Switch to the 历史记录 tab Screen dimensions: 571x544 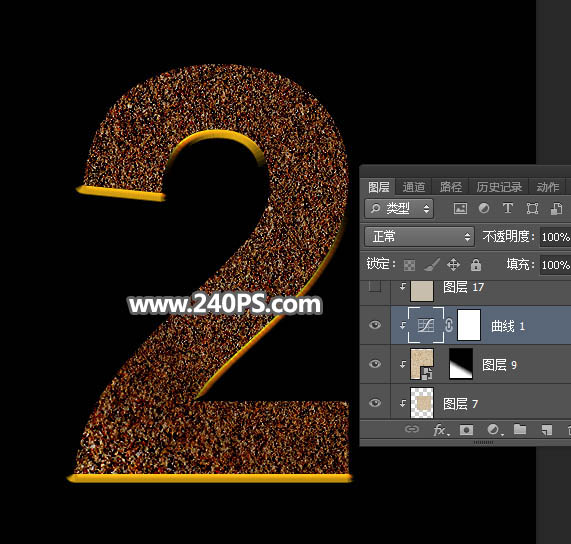click(x=499, y=187)
